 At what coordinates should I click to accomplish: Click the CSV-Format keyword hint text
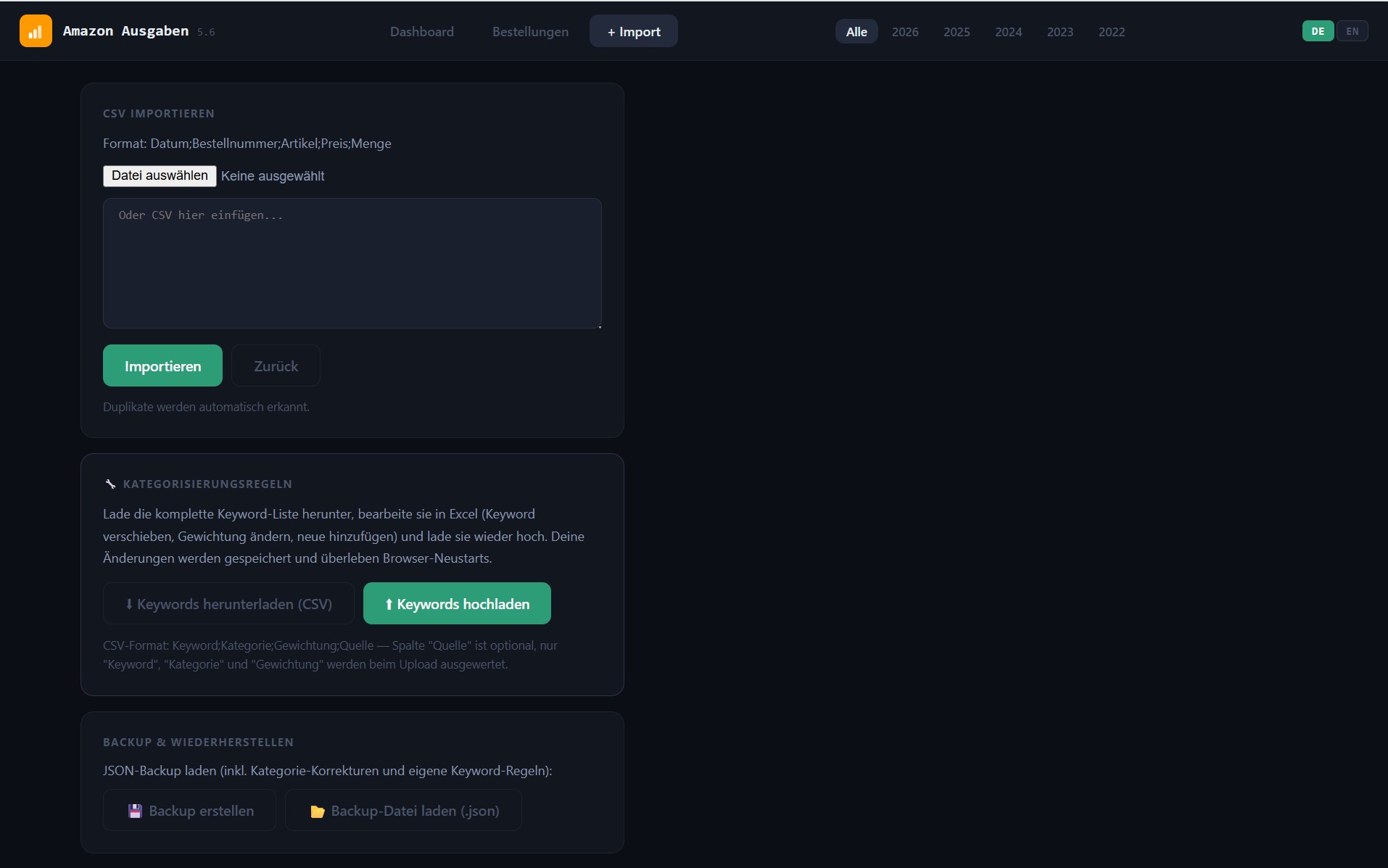[330, 655]
